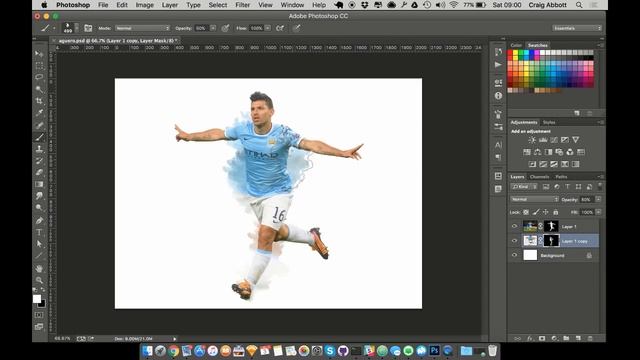The height and width of the screenshot is (360, 640).
Task: Open brush Opacity slider arrow
Action: [x=213, y=28]
